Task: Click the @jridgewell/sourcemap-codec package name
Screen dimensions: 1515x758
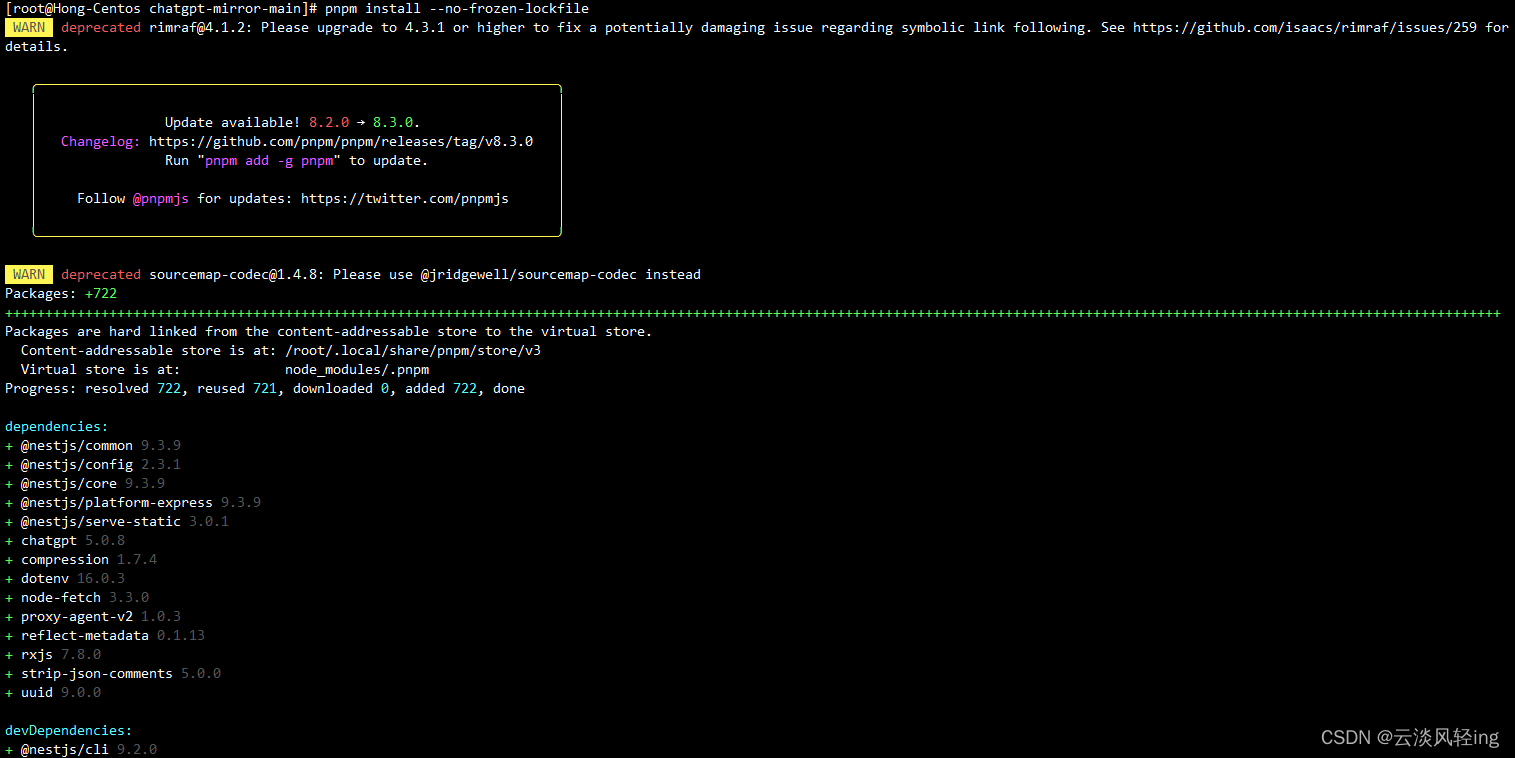Action: pos(529,274)
